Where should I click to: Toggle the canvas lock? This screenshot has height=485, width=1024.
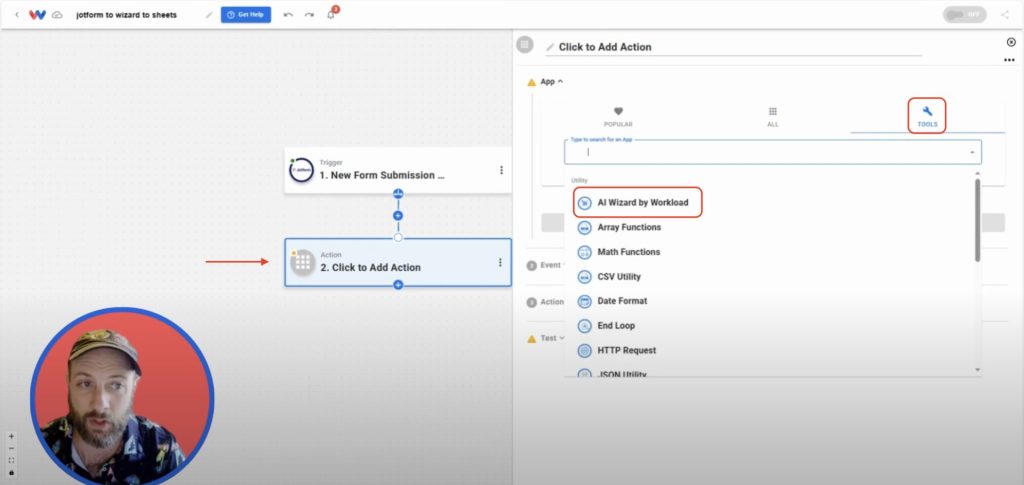[11, 472]
